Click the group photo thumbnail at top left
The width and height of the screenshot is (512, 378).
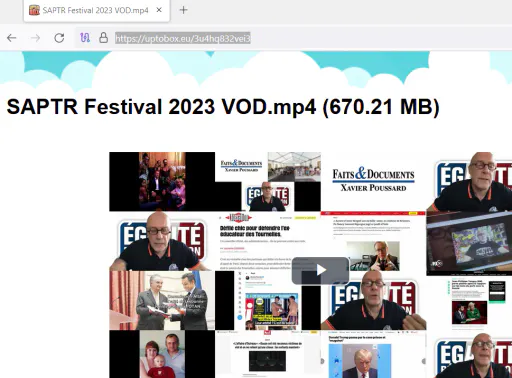[162, 181]
